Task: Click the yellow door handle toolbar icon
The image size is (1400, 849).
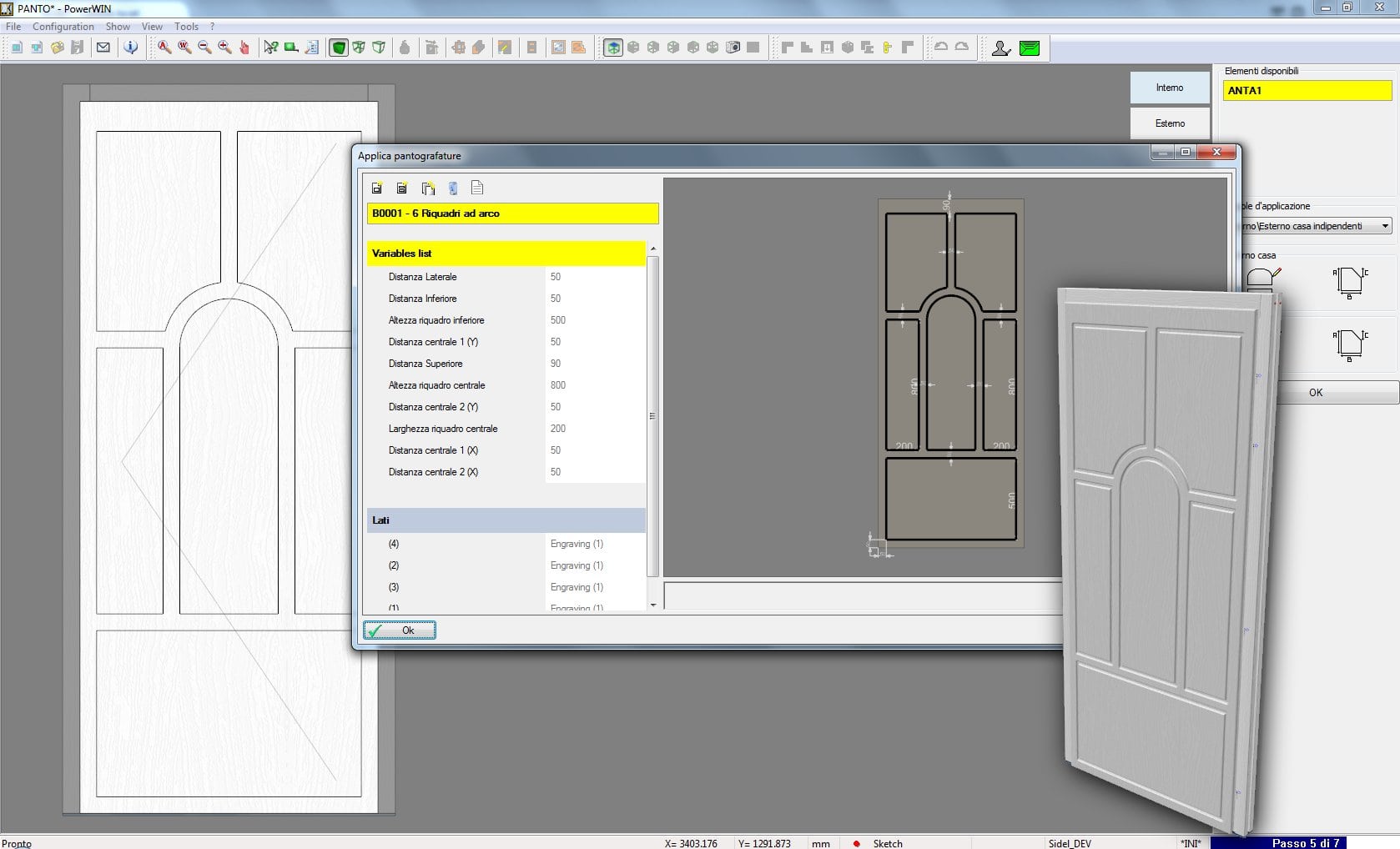Action: click(887, 48)
